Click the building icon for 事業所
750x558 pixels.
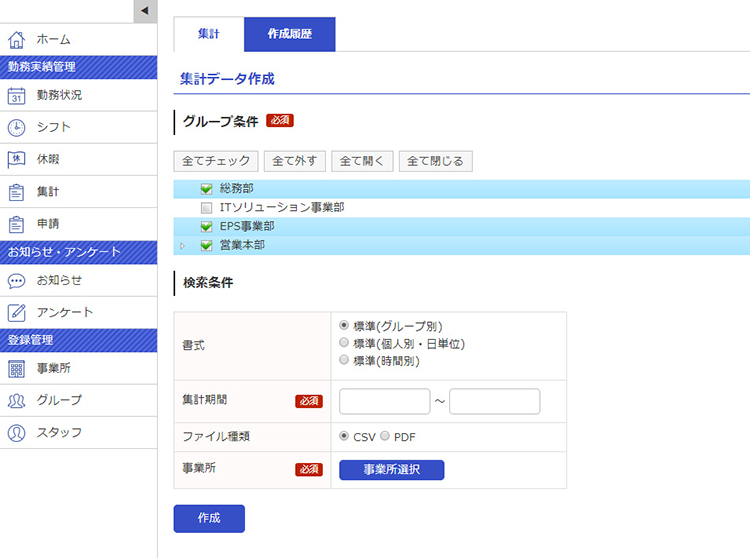(x=16, y=369)
